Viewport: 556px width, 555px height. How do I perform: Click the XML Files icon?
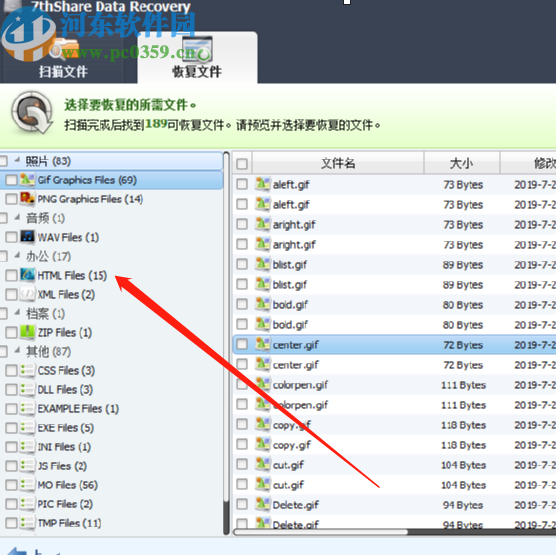(27, 294)
